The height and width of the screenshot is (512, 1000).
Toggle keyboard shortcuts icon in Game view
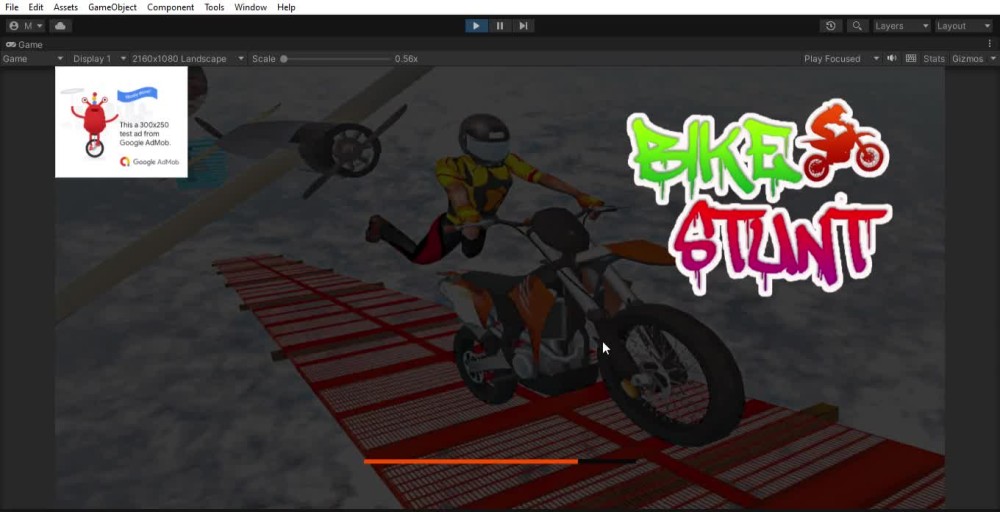click(x=911, y=58)
